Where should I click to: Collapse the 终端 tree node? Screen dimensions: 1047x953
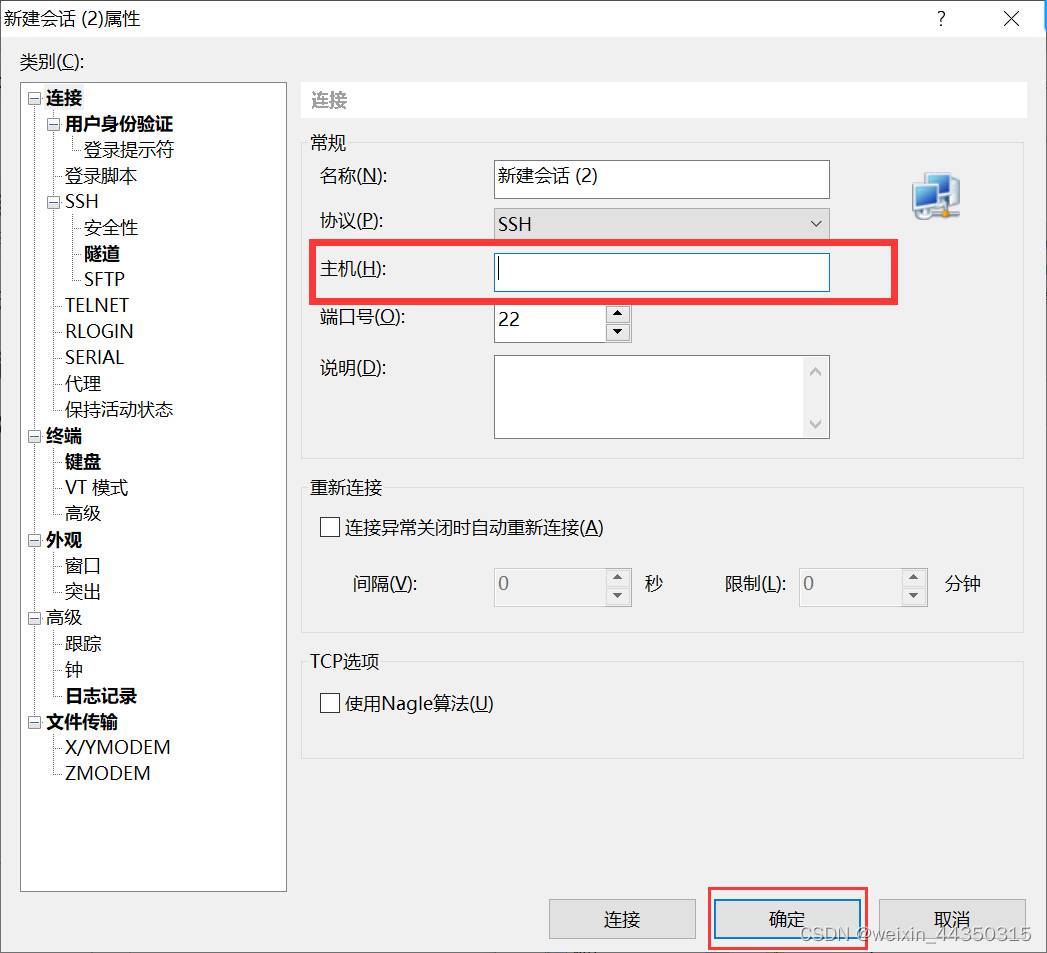34,437
